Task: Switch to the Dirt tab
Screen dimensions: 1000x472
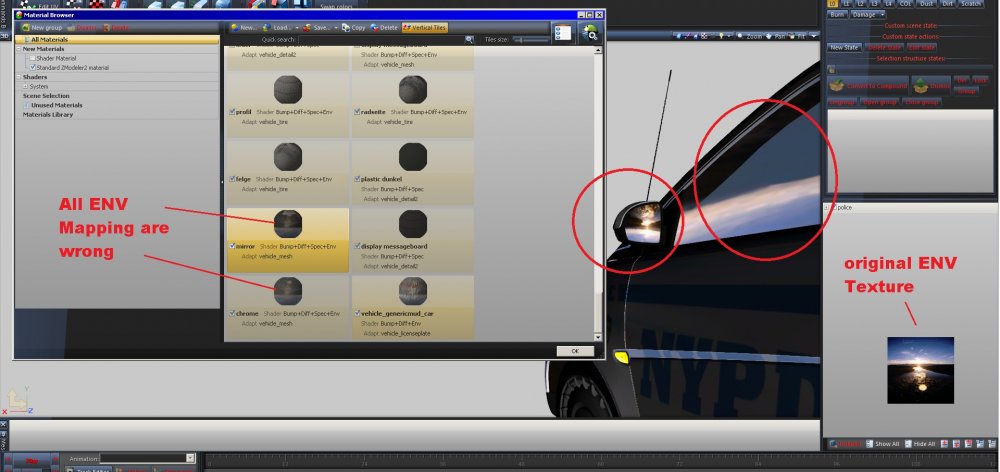Action: (947, 4)
